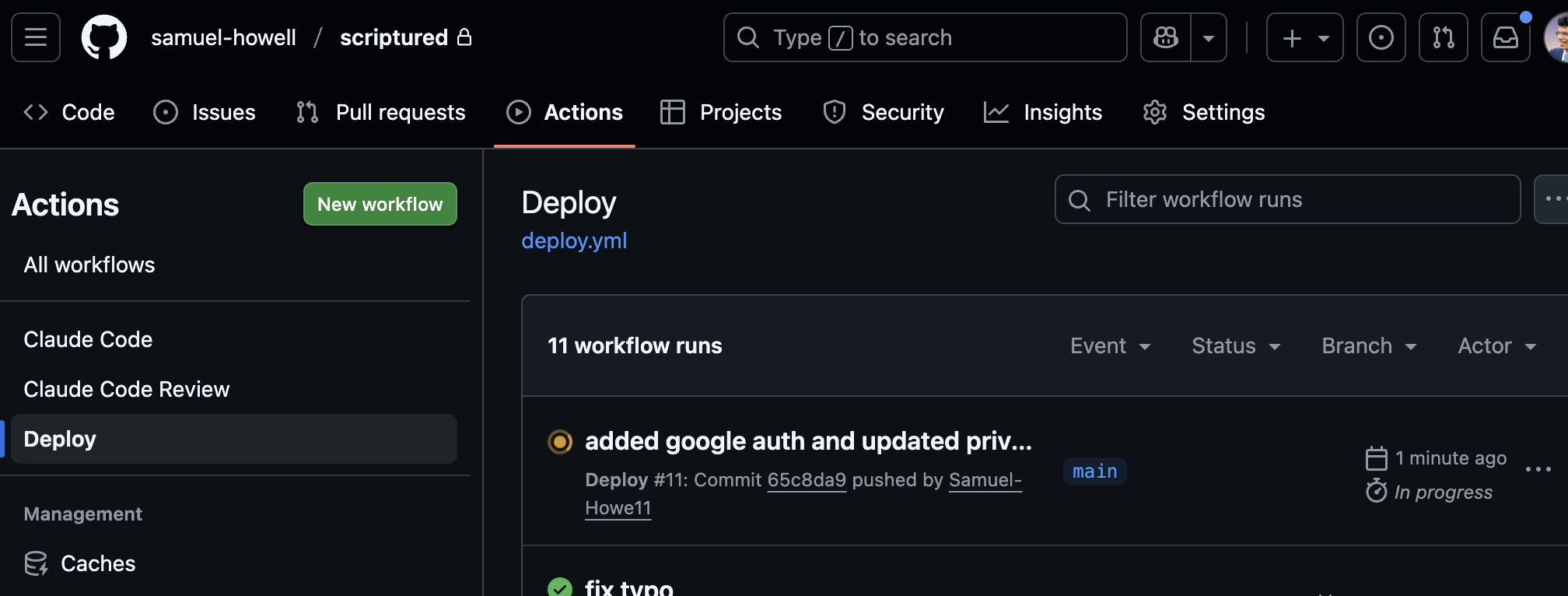Click the main branch label

click(x=1095, y=472)
